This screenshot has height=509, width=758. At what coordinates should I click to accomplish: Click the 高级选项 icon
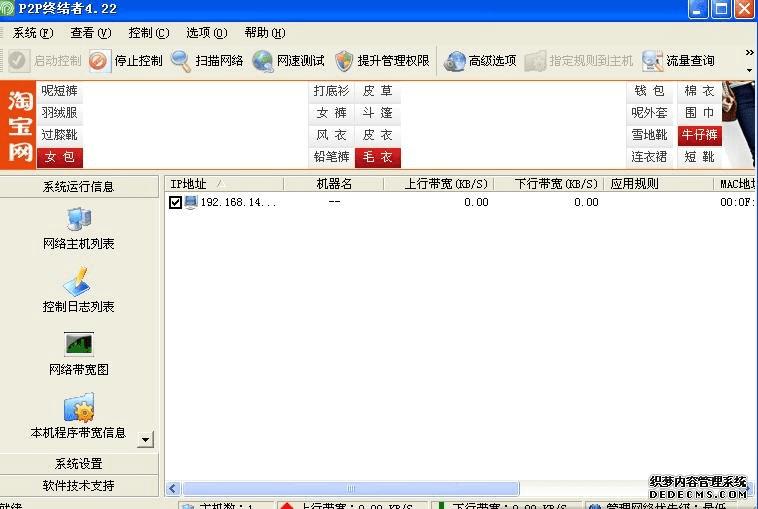[454, 61]
